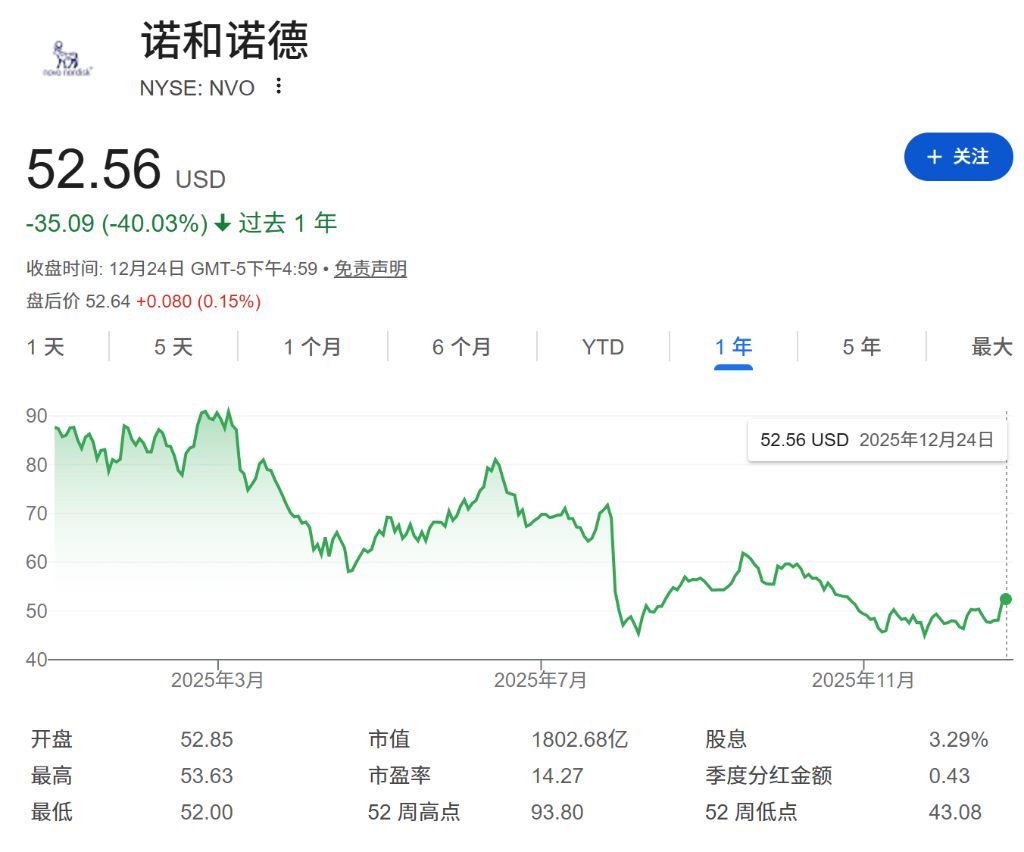Image resolution: width=1024 pixels, height=852 pixels.
Task: Click the 2025年3月 axis label
Action: point(217,681)
